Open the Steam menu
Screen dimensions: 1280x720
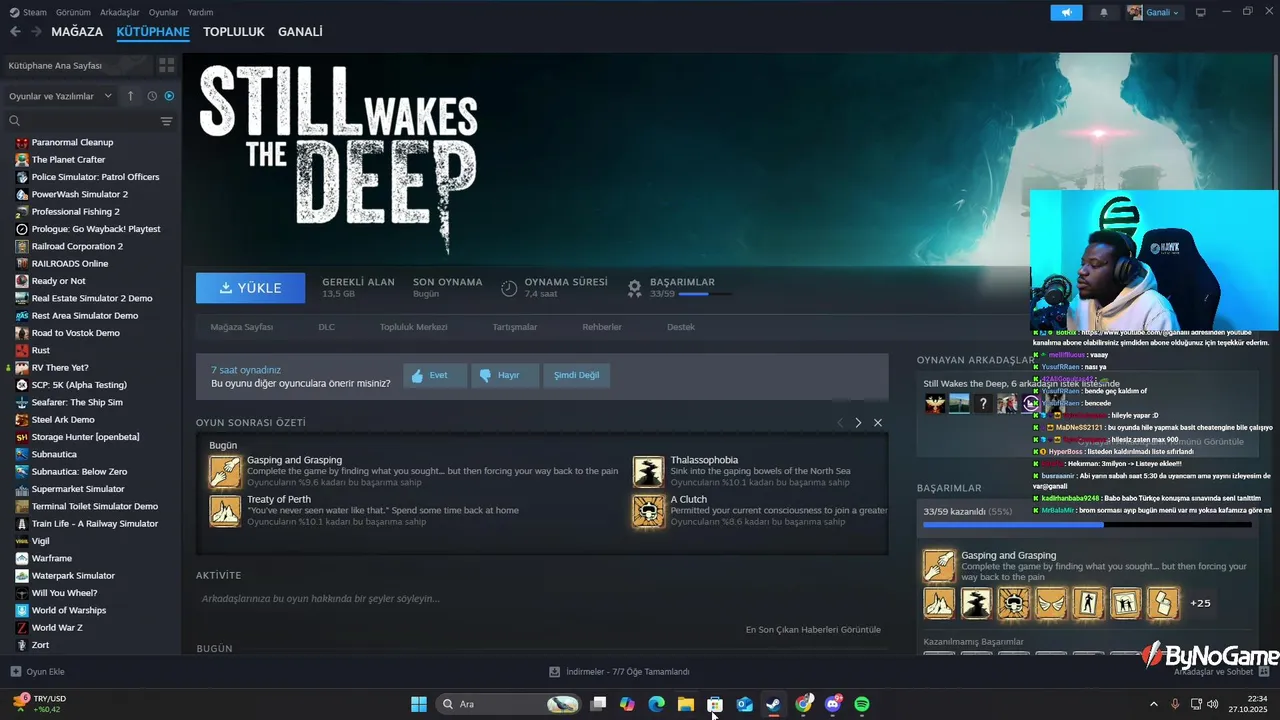[x=29, y=12]
